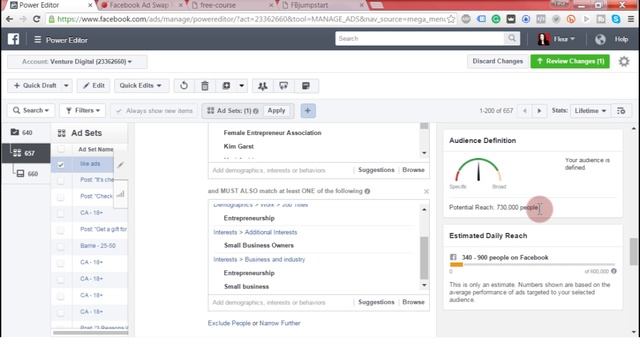The image size is (640, 360).
Task: Click the Facebook logo icon
Action: (x=13, y=39)
